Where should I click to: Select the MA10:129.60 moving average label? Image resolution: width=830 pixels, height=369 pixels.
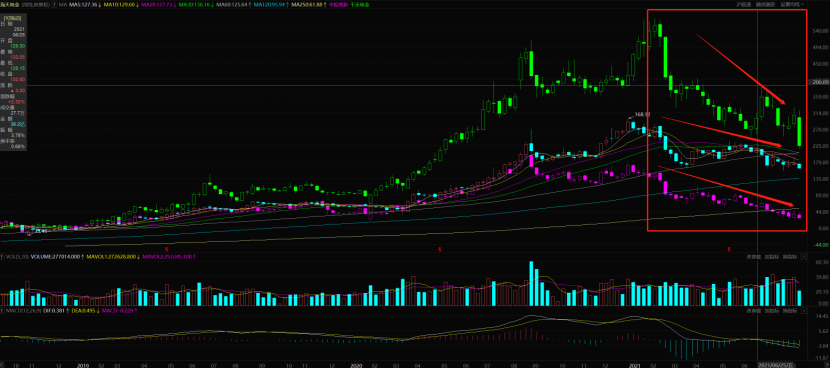pos(121,4)
